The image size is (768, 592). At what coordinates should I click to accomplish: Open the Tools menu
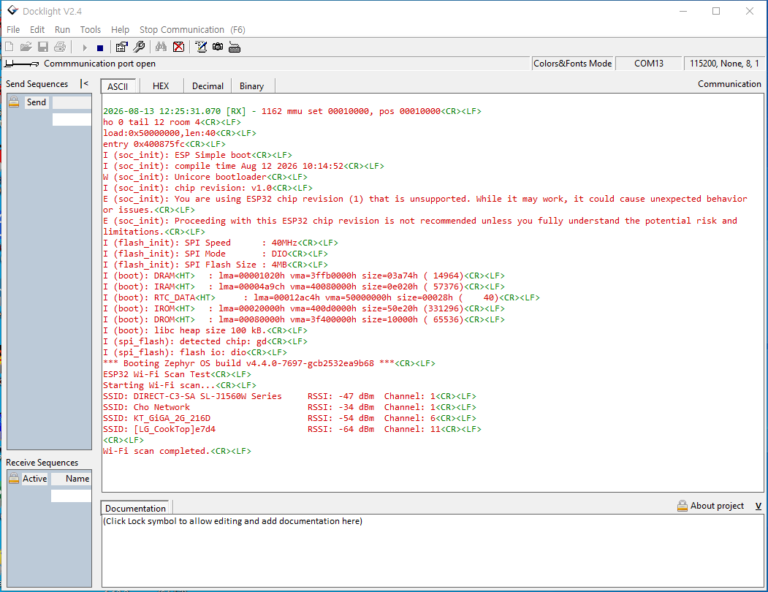tap(90, 29)
